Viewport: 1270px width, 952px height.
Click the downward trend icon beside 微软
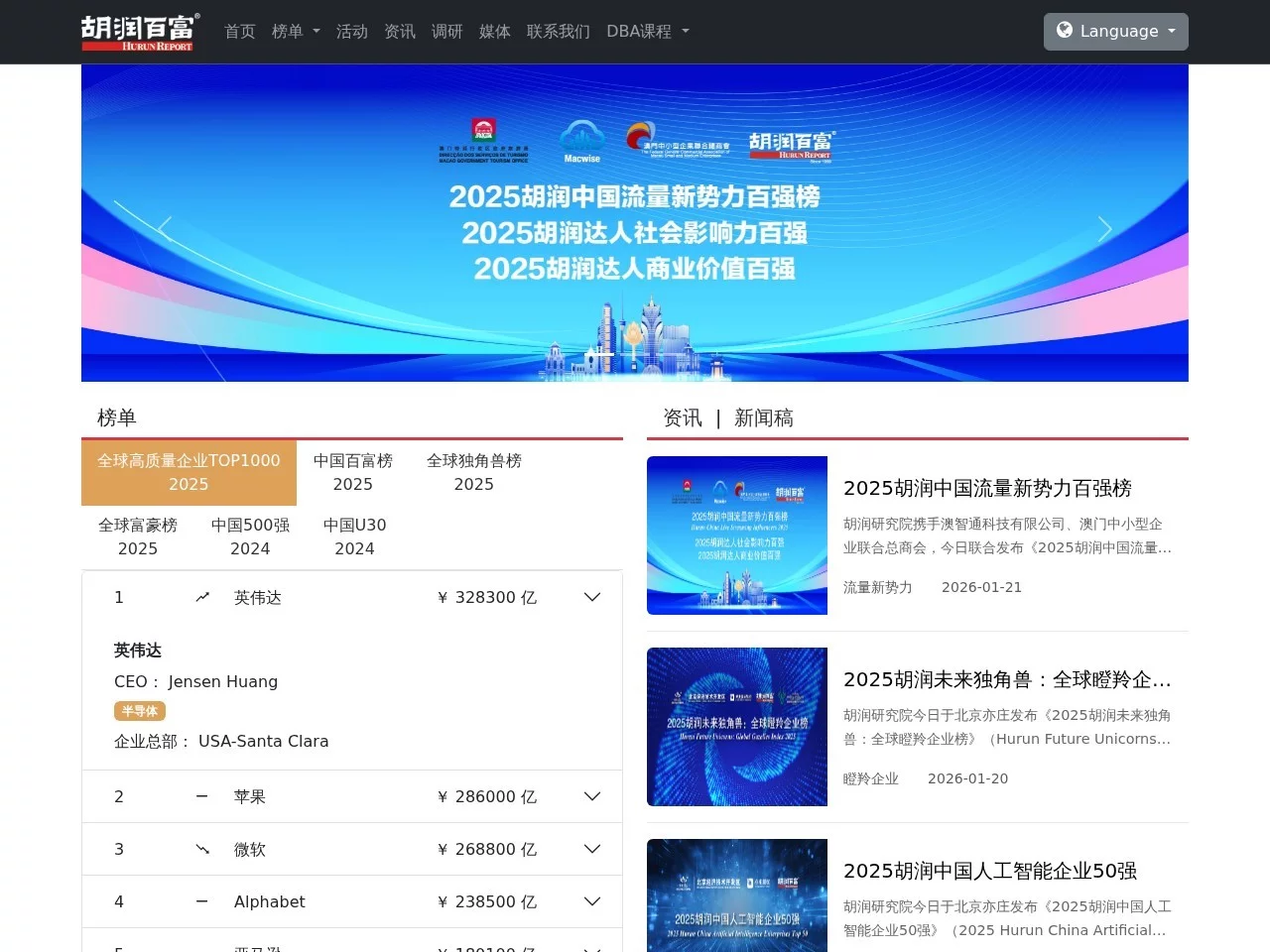click(x=202, y=849)
